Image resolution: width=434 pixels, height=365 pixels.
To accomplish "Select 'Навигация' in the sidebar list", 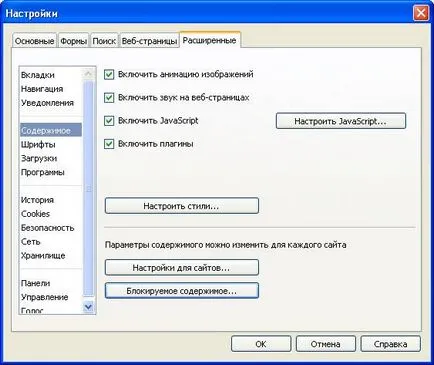I will (51, 89).
